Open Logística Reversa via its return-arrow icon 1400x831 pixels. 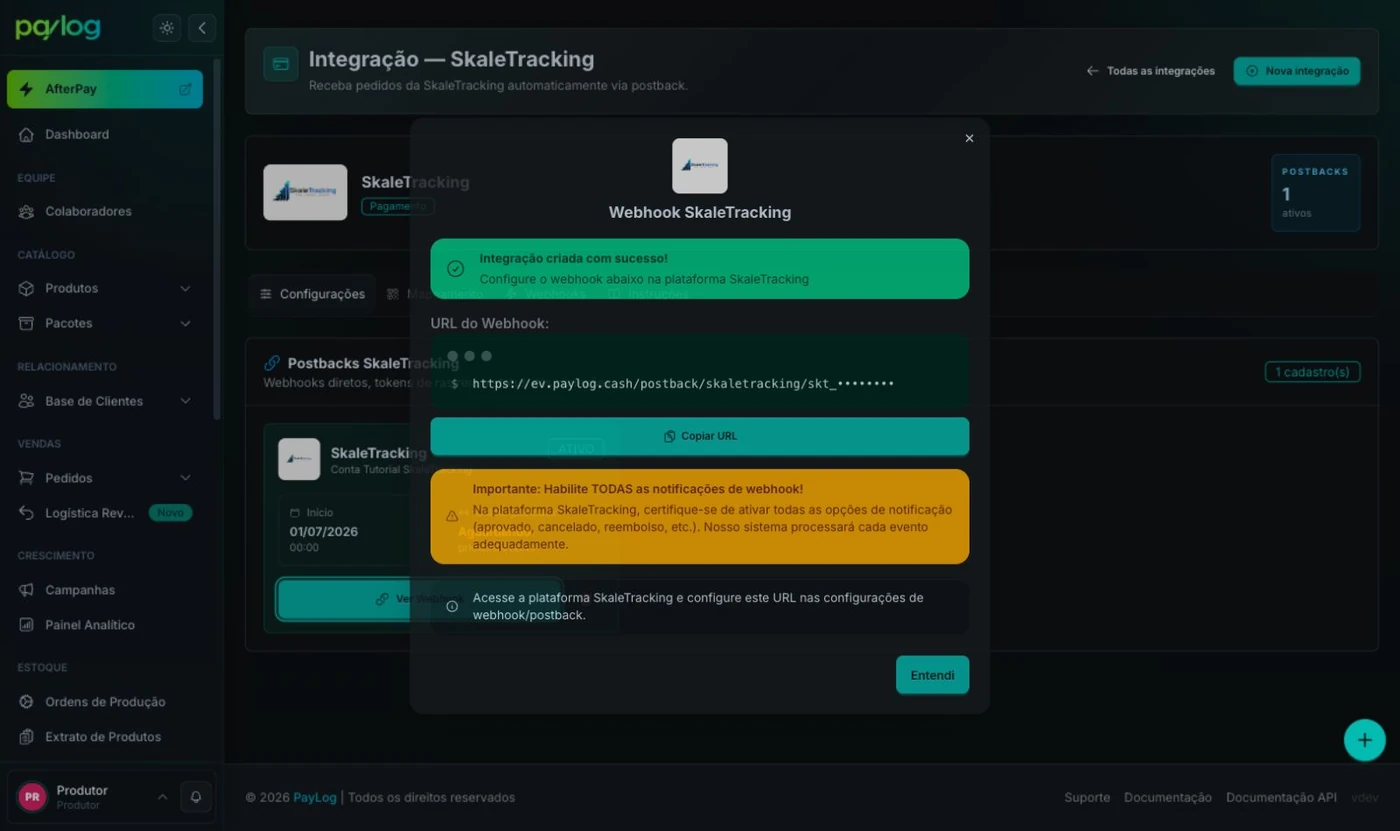click(27, 513)
